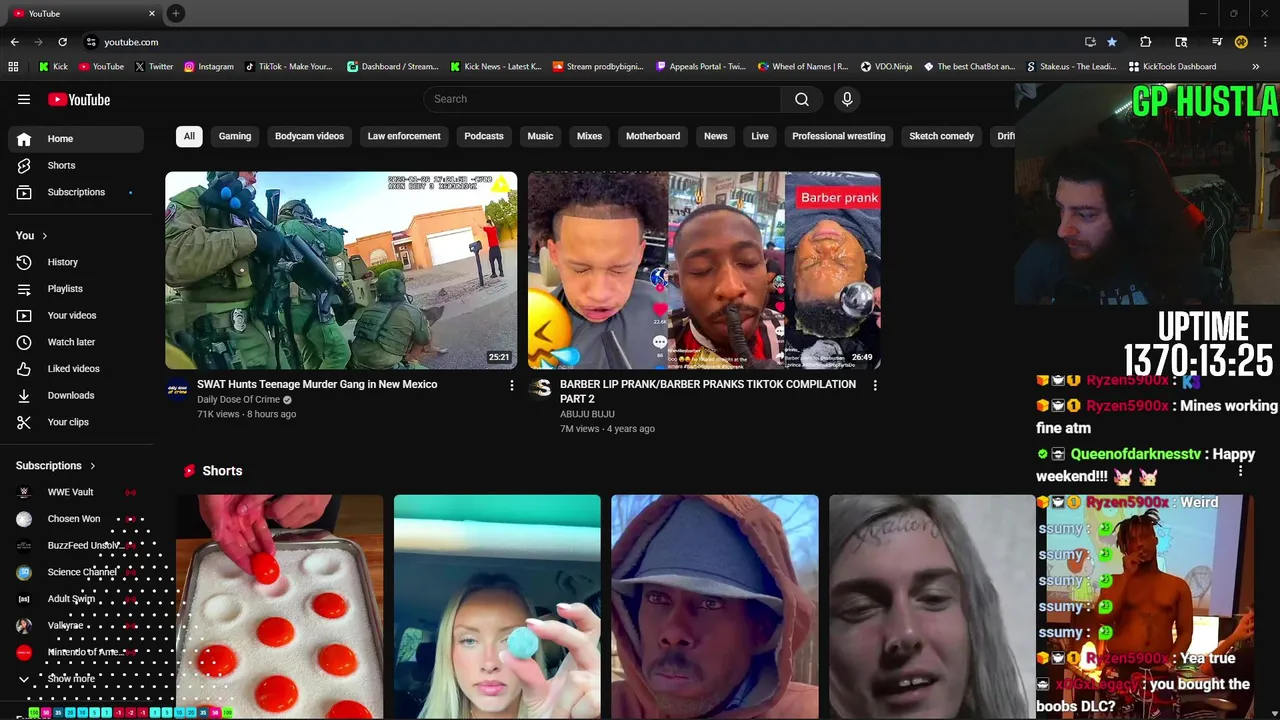Click the bookmark star in address bar

point(1112,42)
